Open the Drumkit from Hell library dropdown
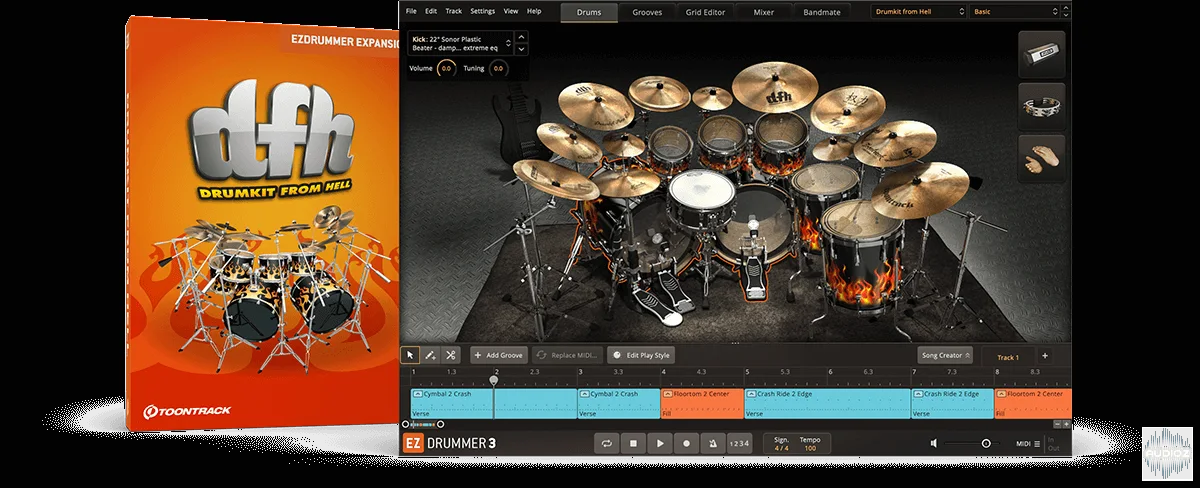Image resolution: width=1200 pixels, height=488 pixels. coord(918,12)
